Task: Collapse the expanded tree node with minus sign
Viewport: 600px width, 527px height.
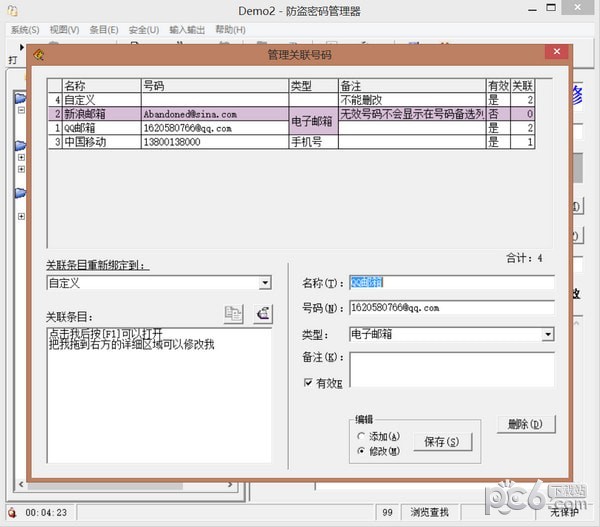Action: pos(21,110)
